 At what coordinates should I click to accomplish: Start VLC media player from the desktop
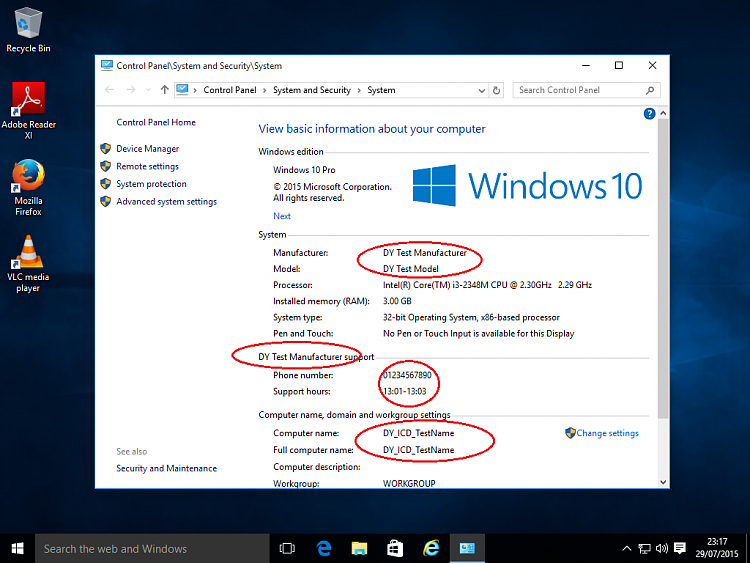click(x=28, y=264)
